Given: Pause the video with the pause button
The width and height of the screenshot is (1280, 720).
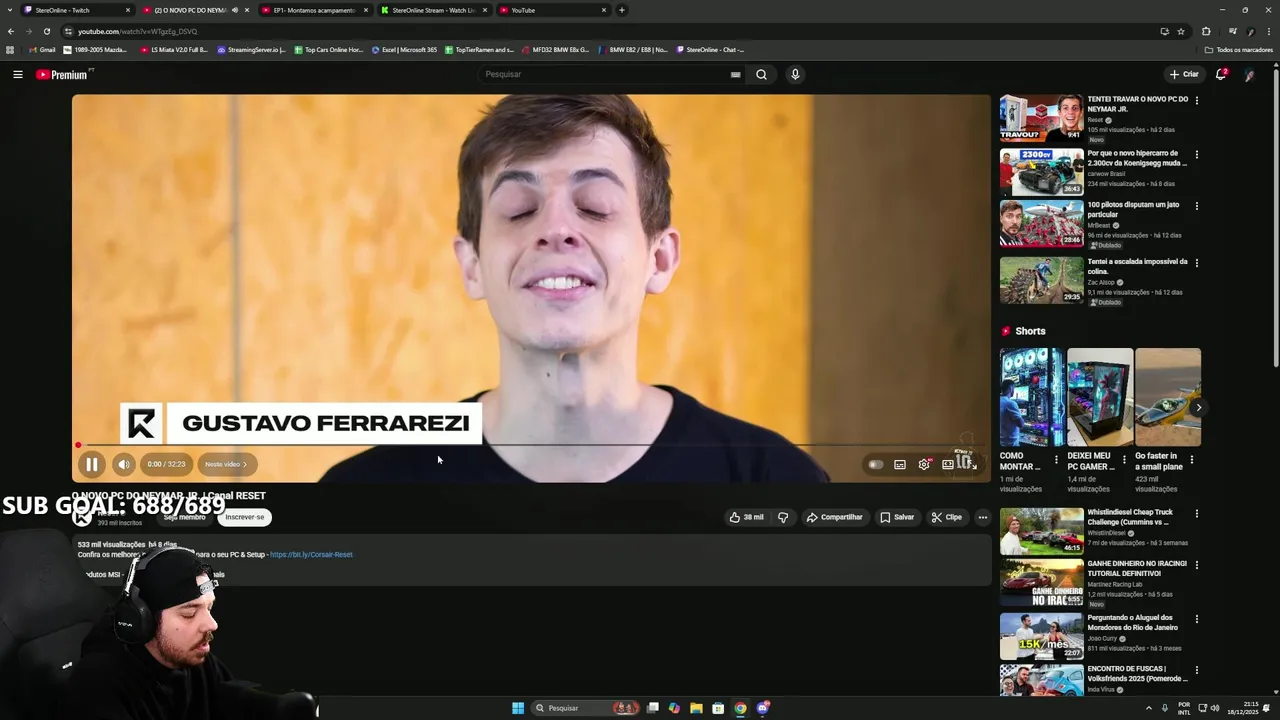Looking at the screenshot, I should click(x=91, y=464).
